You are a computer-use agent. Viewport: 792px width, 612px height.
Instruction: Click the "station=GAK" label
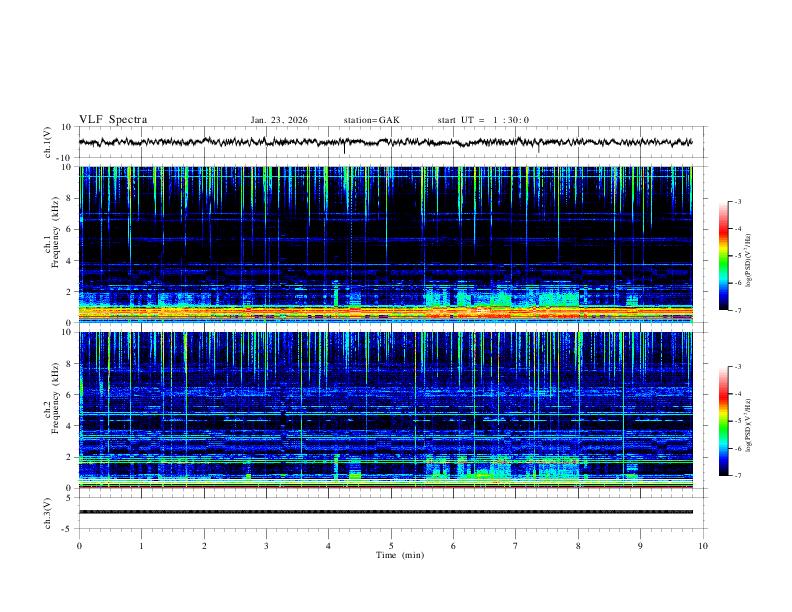pyautogui.click(x=371, y=120)
